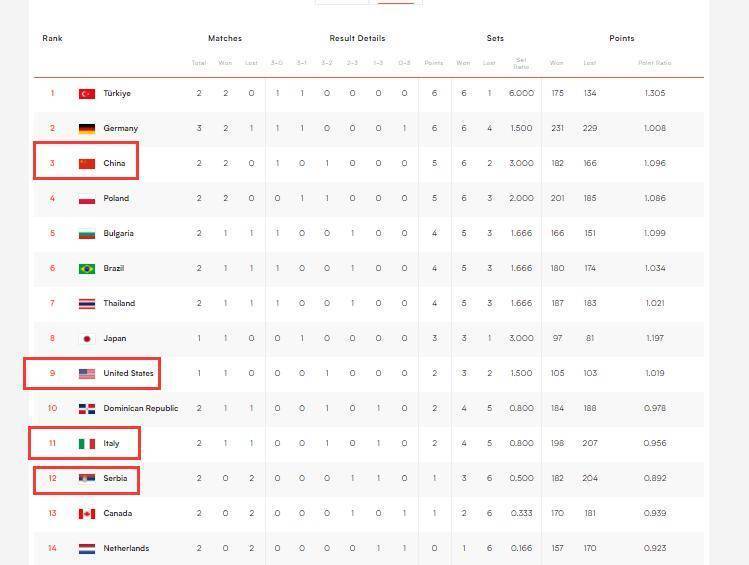
Task: Select the Point Ratio column header
Action: 655,63
